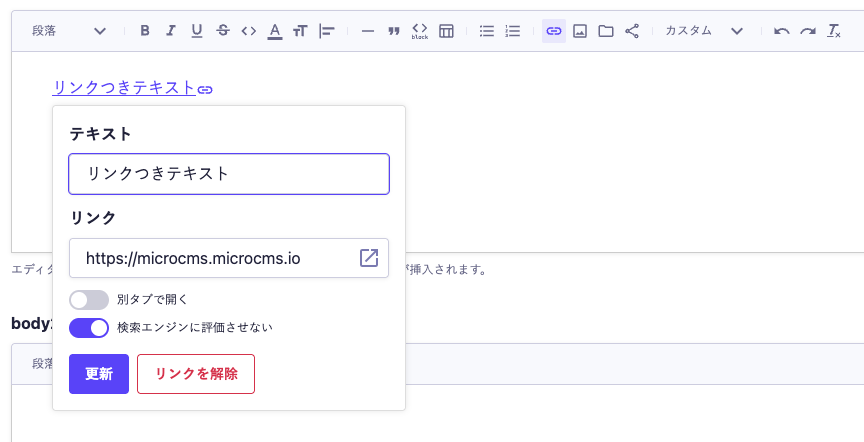
Task: Click the テキスト input field
Action: pos(229,174)
